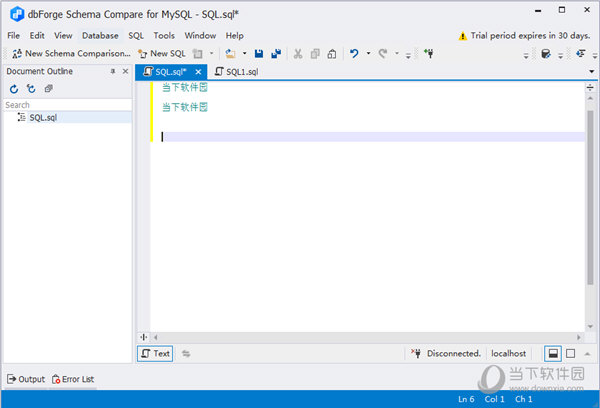Screen dimensions: 600x408
Task: Click the editor split handle above scrollbar
Action: [x=590, y=88]
